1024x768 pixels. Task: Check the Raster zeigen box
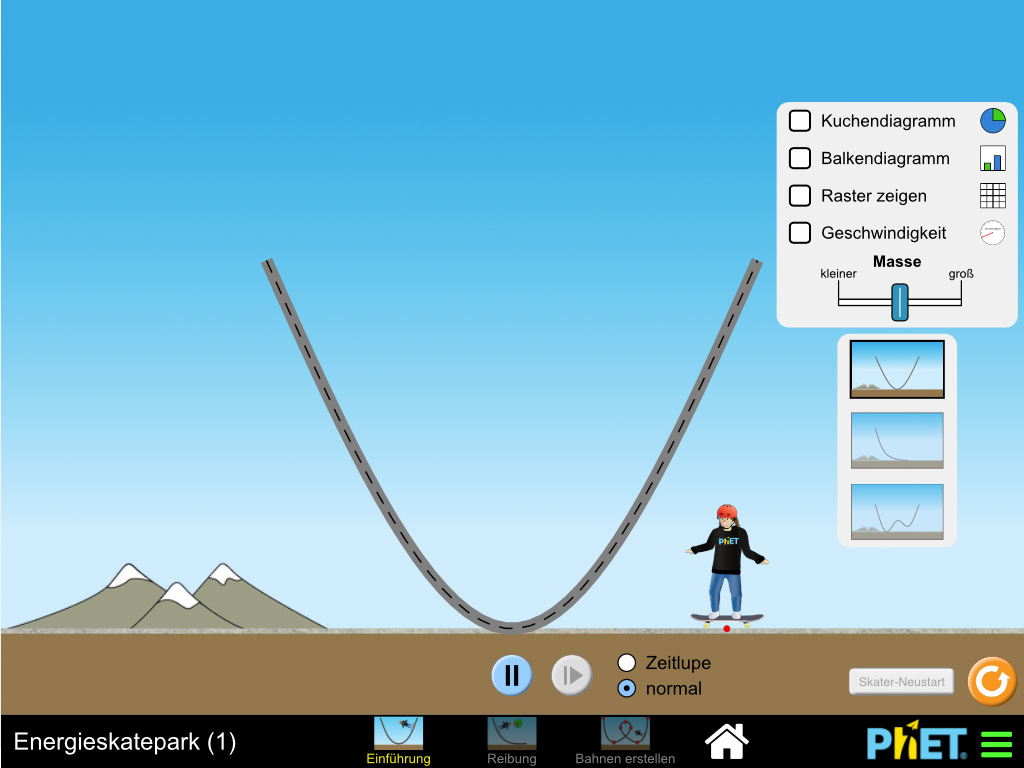click(x=800, y=196)
